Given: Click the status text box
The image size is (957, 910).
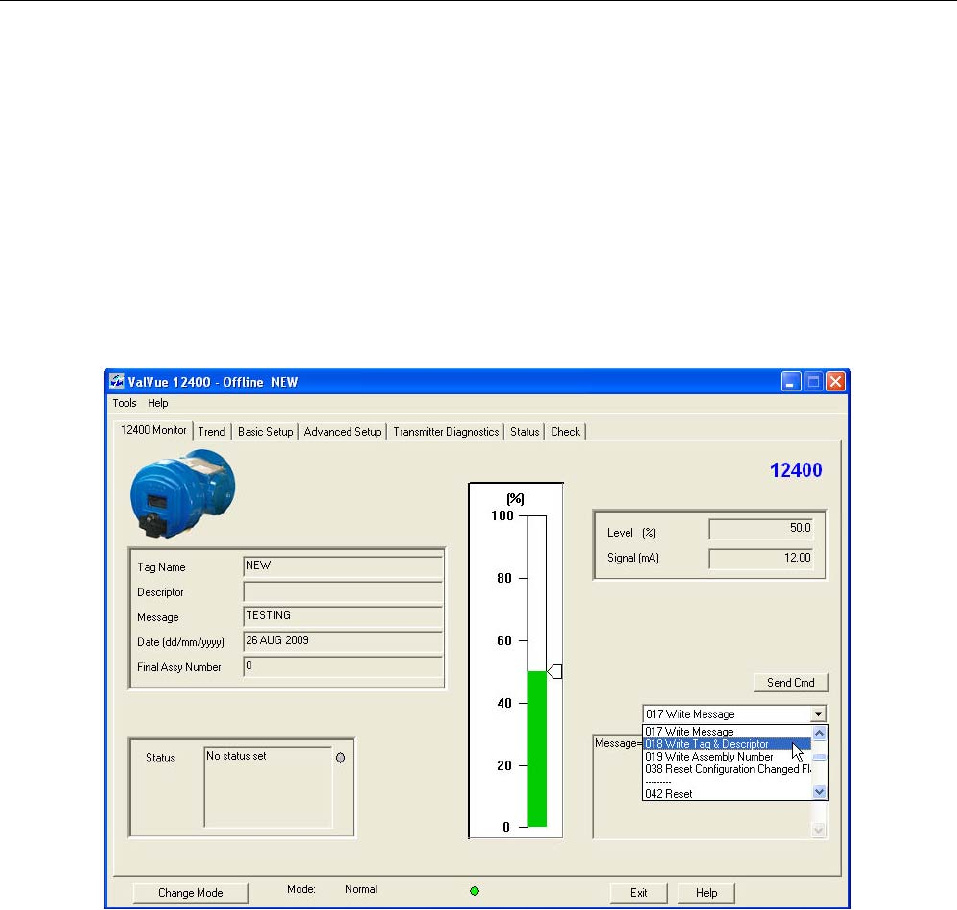Looking at the screenshot, I should (x=268, y=787).
